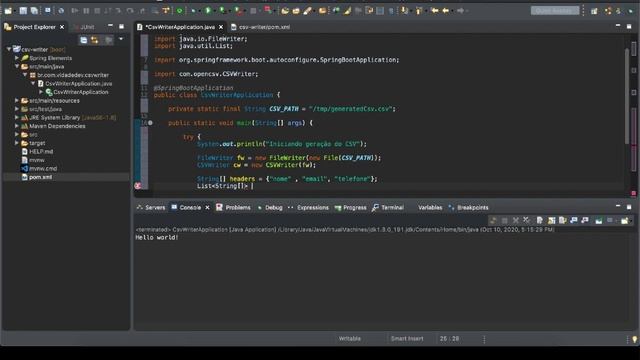Expand the Spring Elements node
This screenshot has height=360, width=640.
[x=17, y=58]
